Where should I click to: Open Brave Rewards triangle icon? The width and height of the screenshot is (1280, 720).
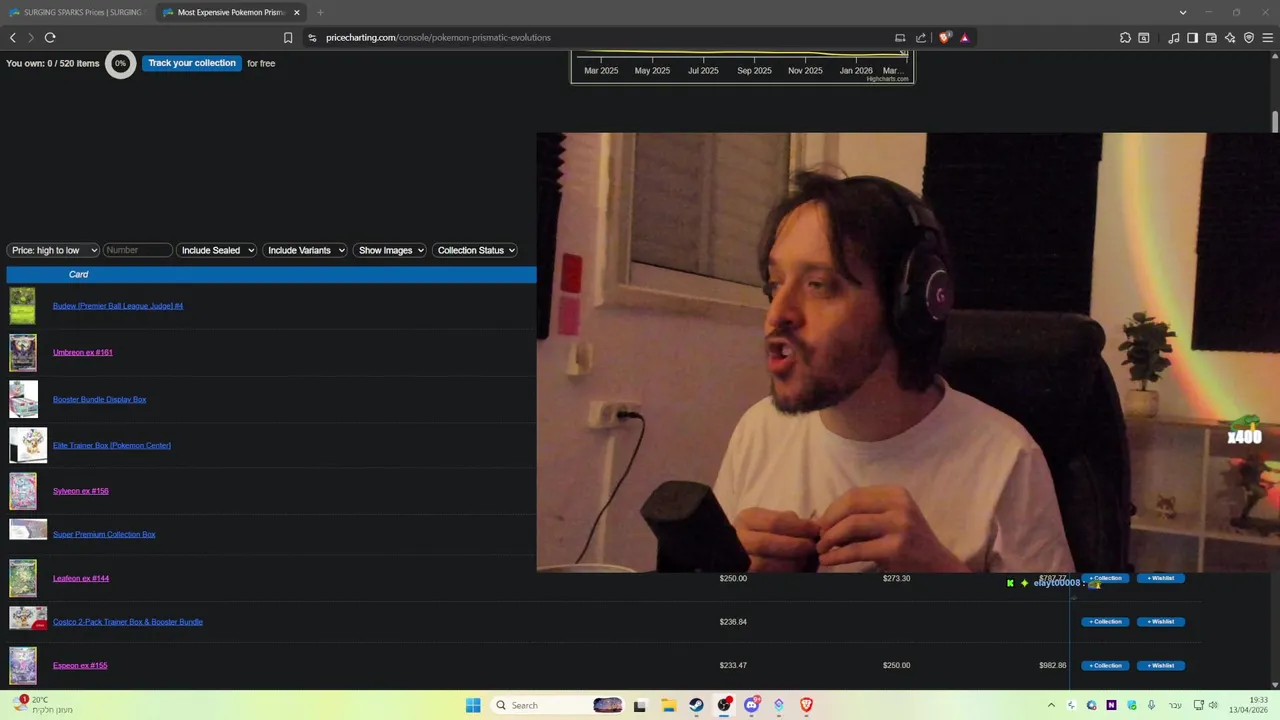click(x=964, y=38)
